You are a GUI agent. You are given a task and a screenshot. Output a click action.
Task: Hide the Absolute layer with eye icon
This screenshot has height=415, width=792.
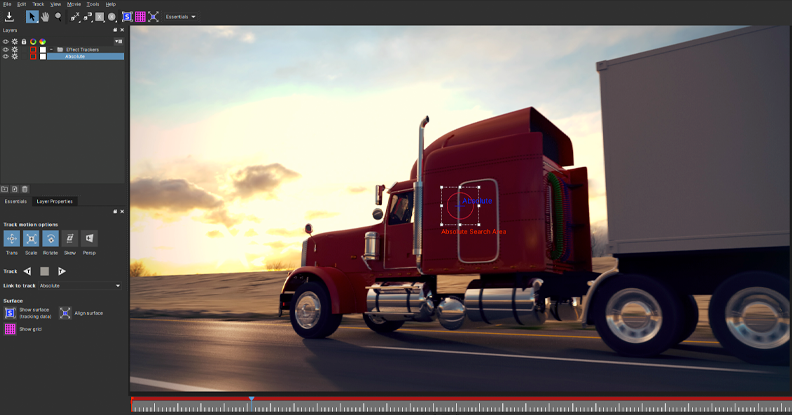click(5, 56)
